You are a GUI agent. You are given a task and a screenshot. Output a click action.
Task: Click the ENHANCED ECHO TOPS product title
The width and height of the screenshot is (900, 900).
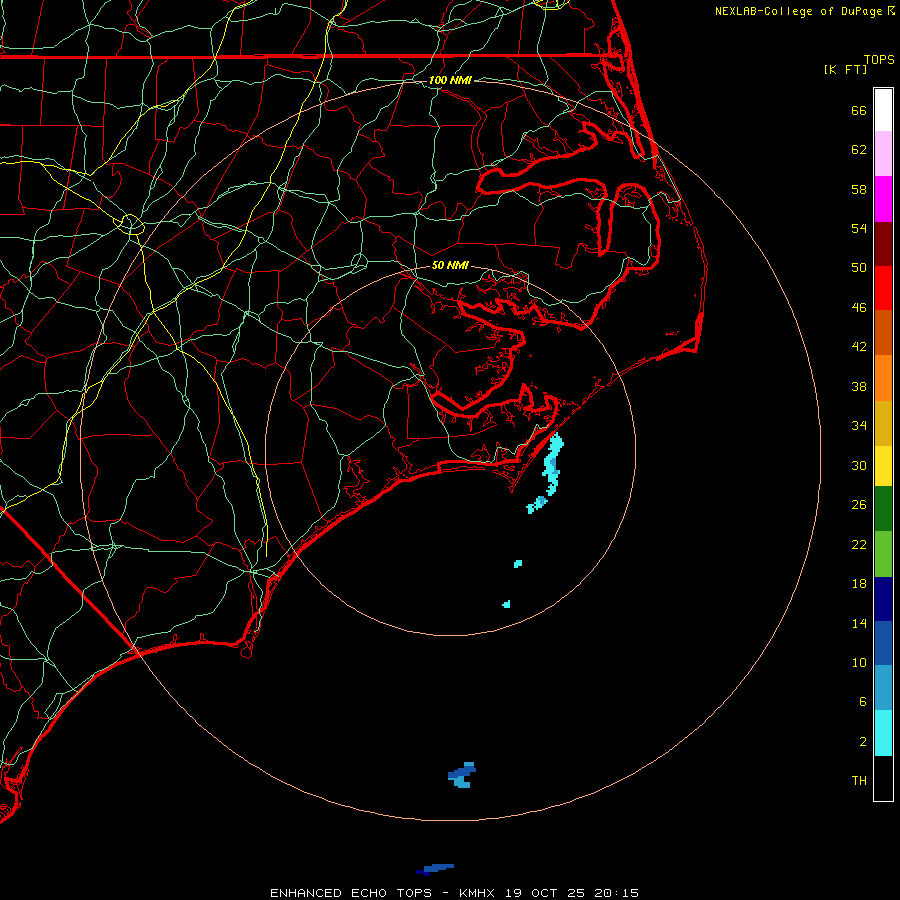click(351, 893)
